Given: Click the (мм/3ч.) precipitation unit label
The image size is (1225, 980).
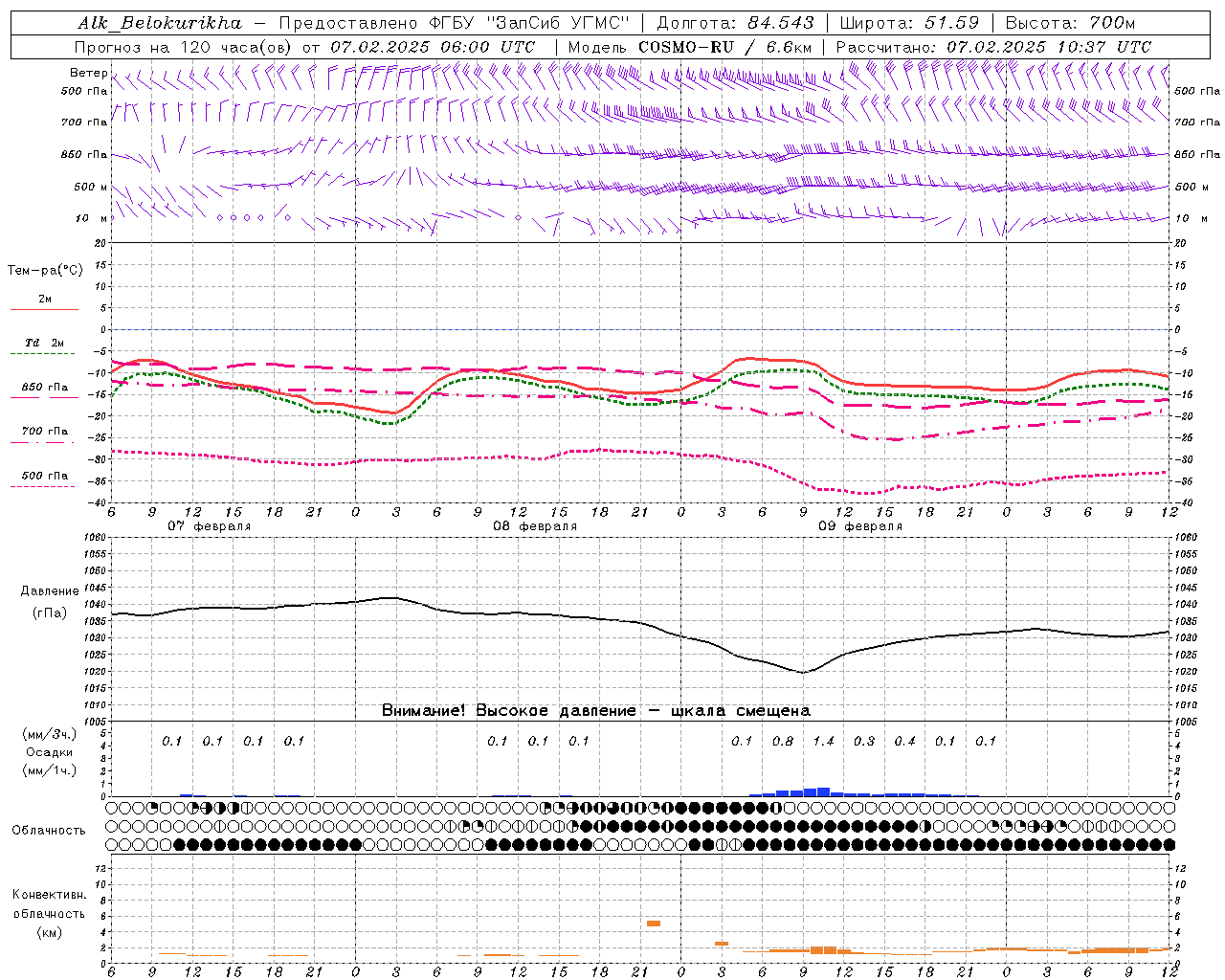Looking at the screenshot, I should pyautogui.click(x=50, y=734).
